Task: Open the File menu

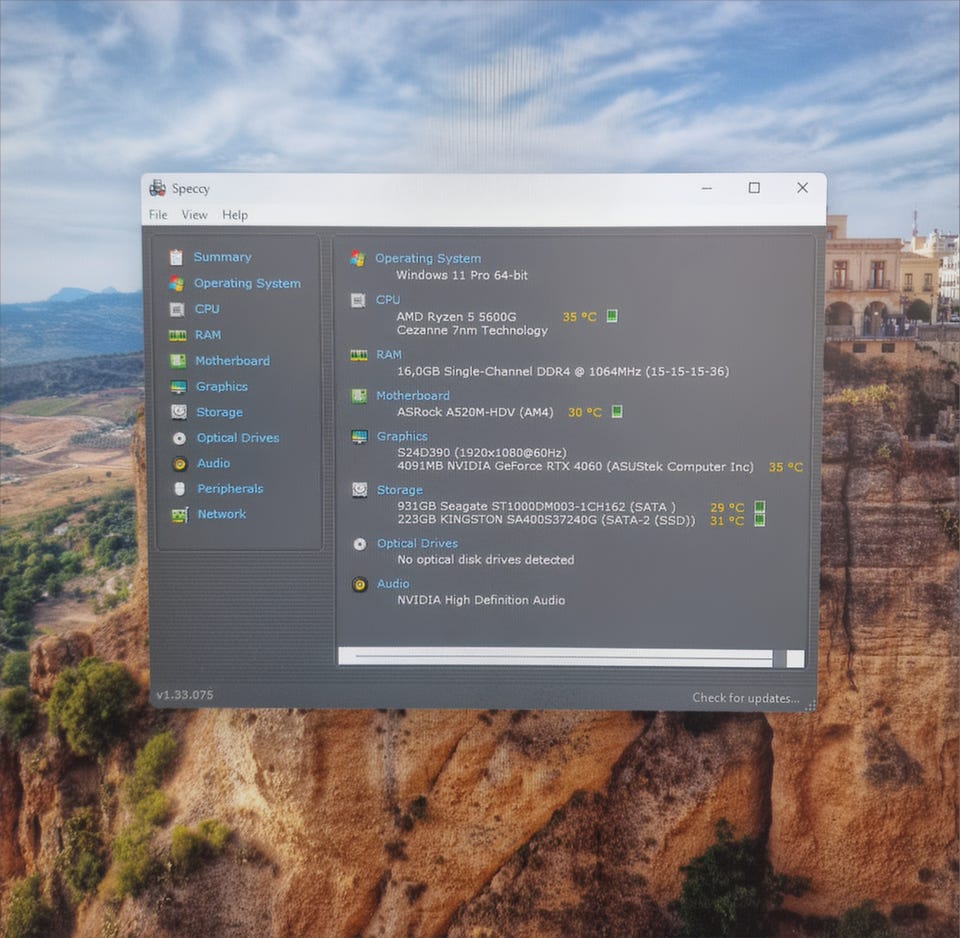Action: (158, 215)
